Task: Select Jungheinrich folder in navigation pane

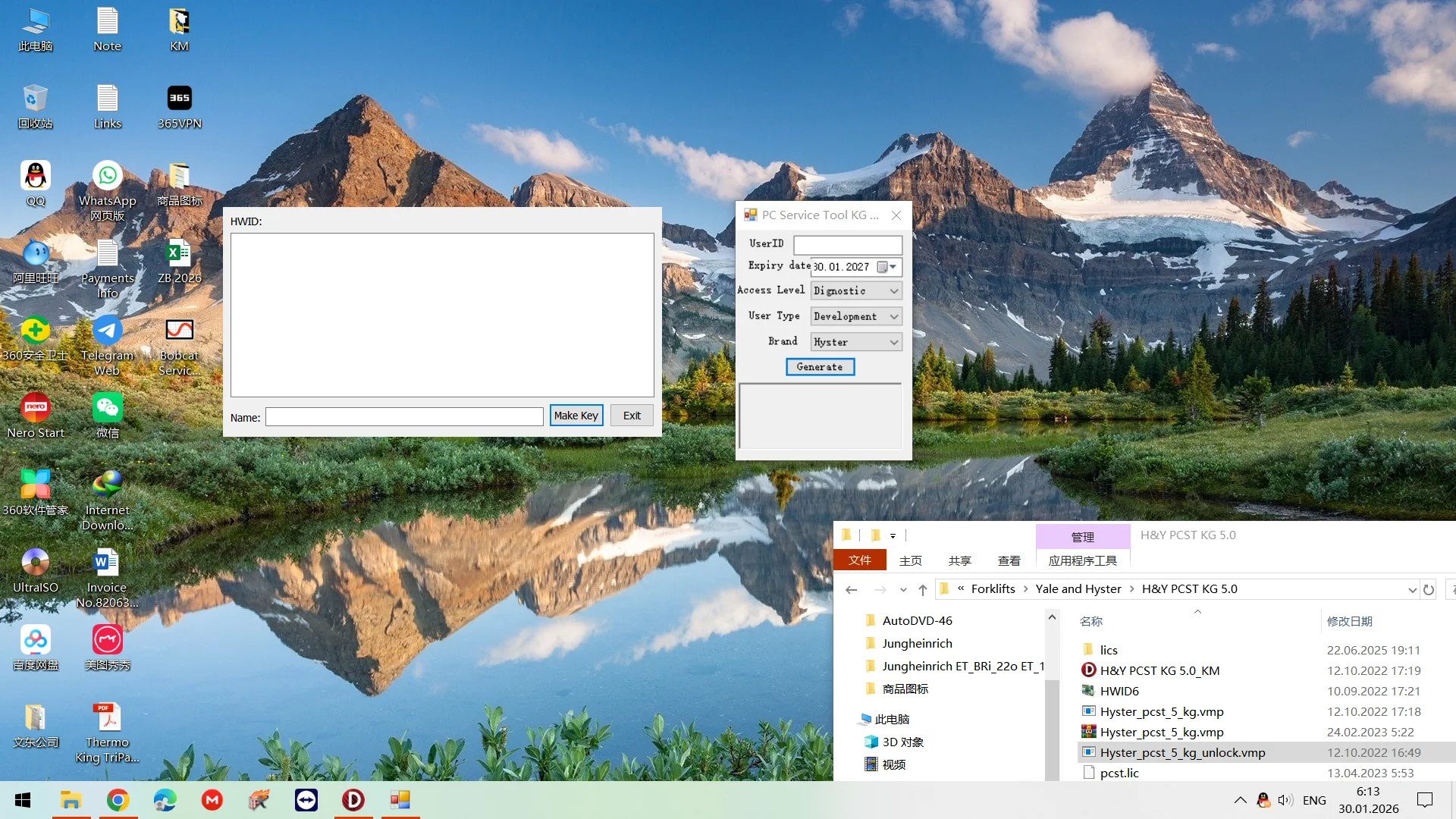Action: click(x=917, y=643)
